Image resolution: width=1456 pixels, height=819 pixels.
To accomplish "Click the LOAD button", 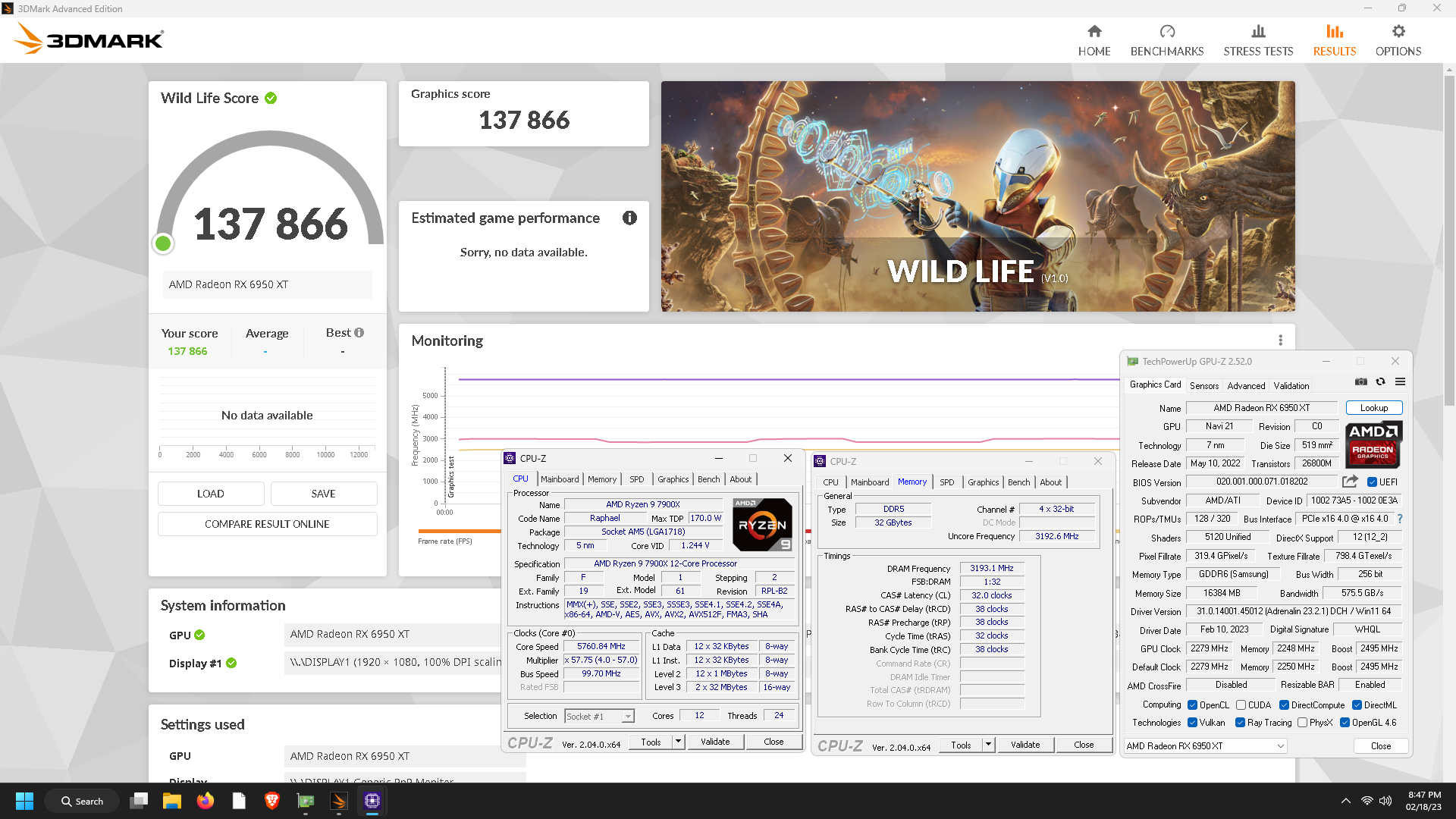I will pos(211,494).
